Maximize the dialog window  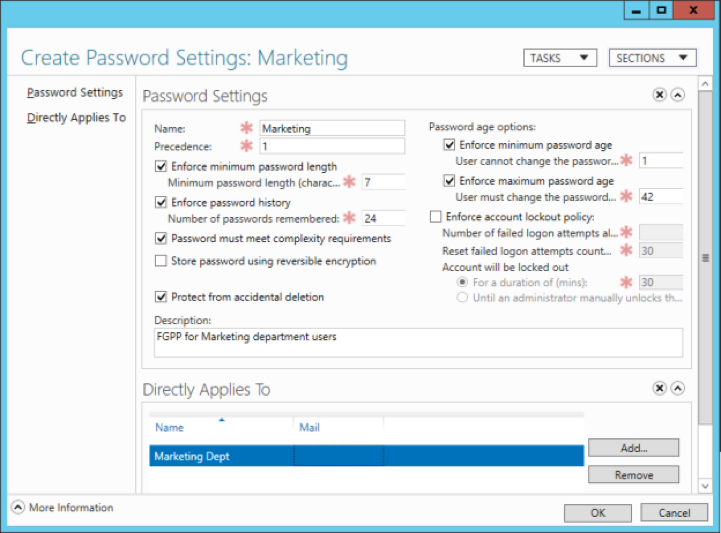click(661, 10)
